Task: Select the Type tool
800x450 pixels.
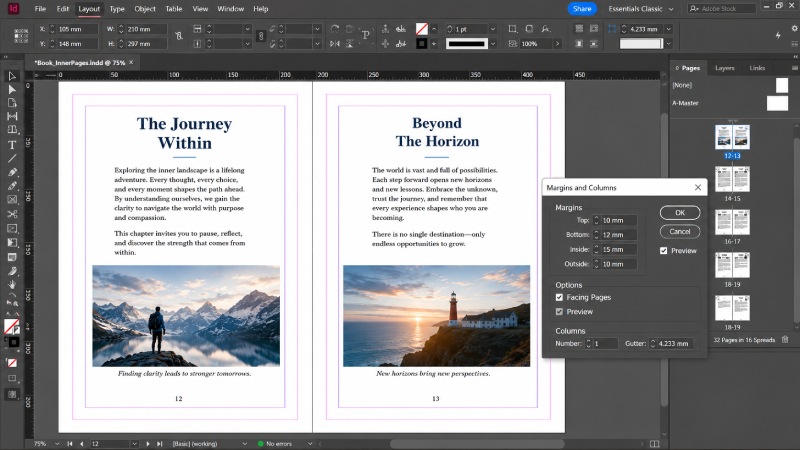Action: (x=12, y=145)
